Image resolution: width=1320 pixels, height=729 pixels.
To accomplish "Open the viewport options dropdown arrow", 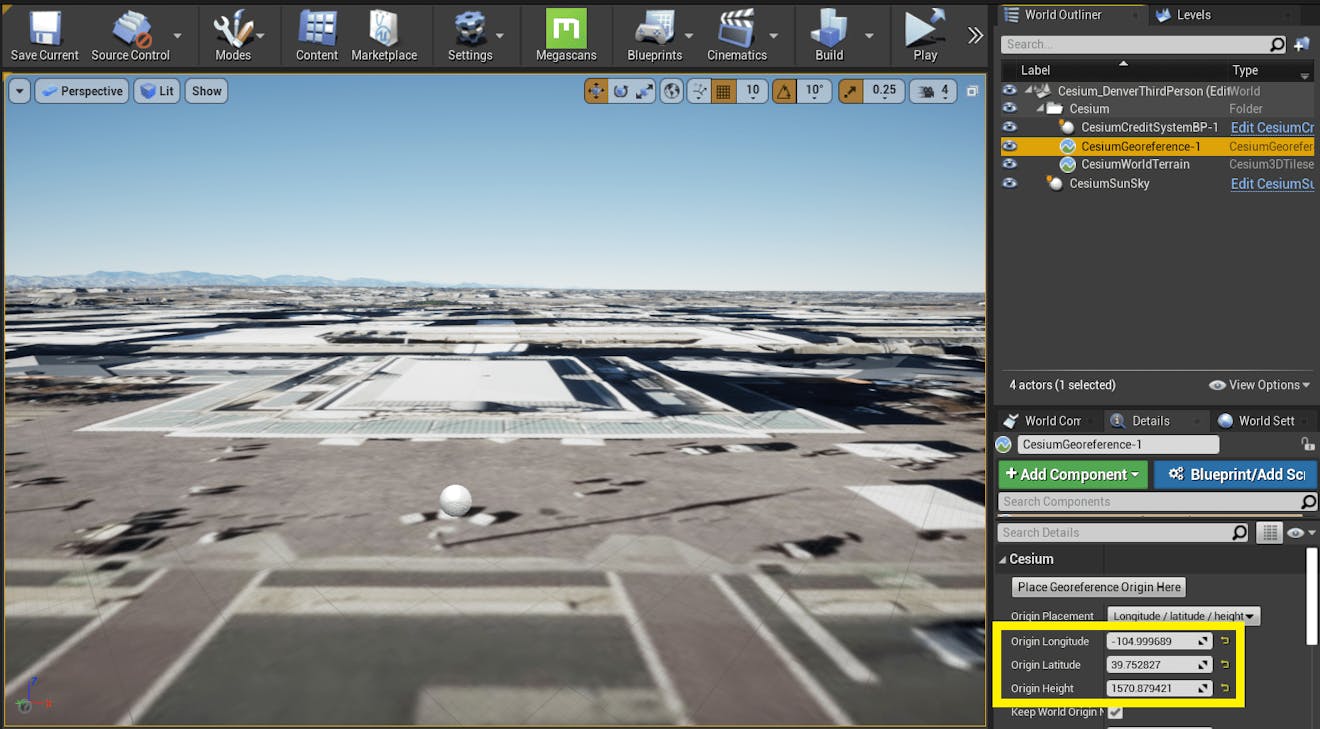I will coord(20,91).
